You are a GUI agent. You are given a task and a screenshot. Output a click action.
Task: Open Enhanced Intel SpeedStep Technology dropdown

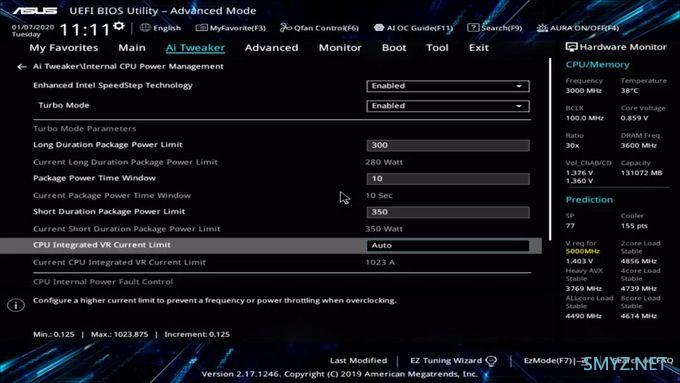point(448,86)
